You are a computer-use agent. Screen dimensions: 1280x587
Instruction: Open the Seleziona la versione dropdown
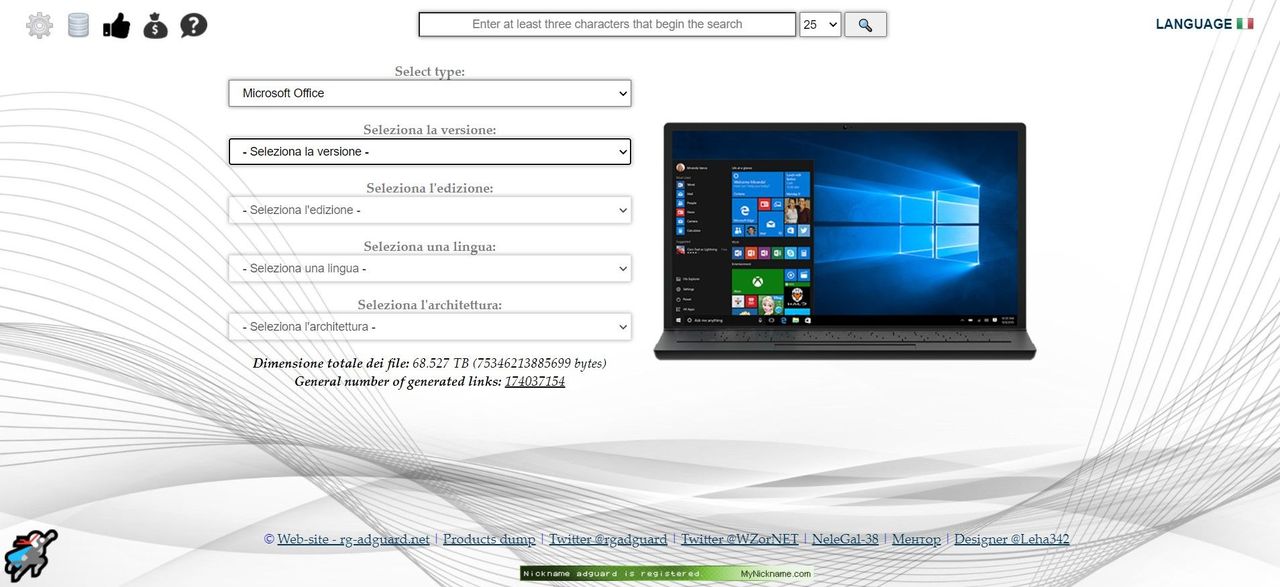click(430, 152)
